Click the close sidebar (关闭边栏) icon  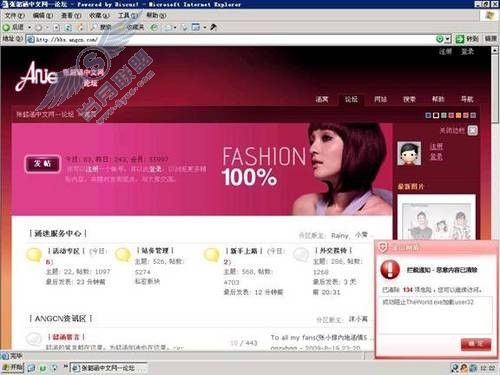[x=472, y=130]
